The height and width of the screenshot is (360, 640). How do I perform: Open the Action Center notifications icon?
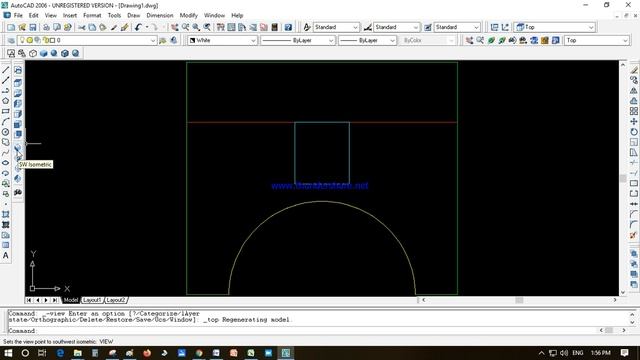624,353
